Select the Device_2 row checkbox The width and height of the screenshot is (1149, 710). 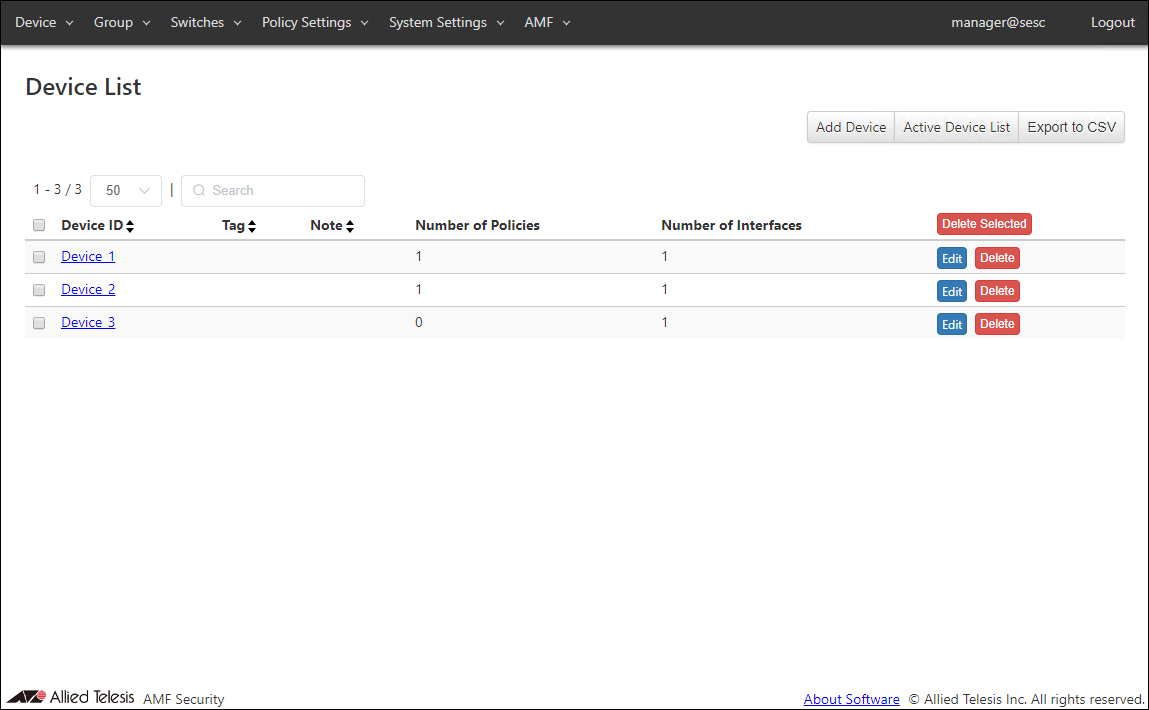tap(39, 290)
